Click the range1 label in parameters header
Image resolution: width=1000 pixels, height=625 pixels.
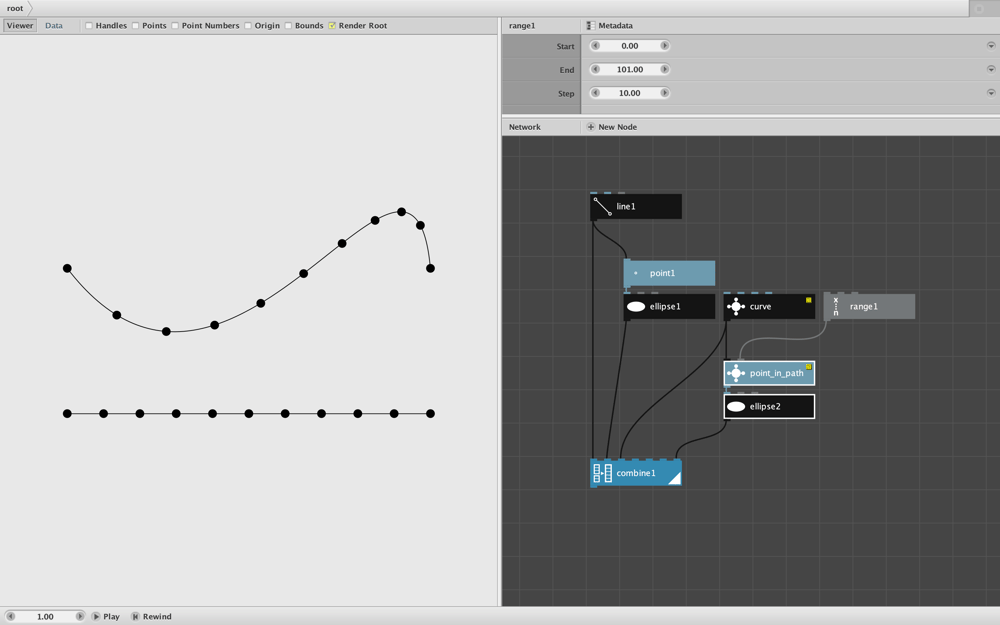tap(522, 26)
